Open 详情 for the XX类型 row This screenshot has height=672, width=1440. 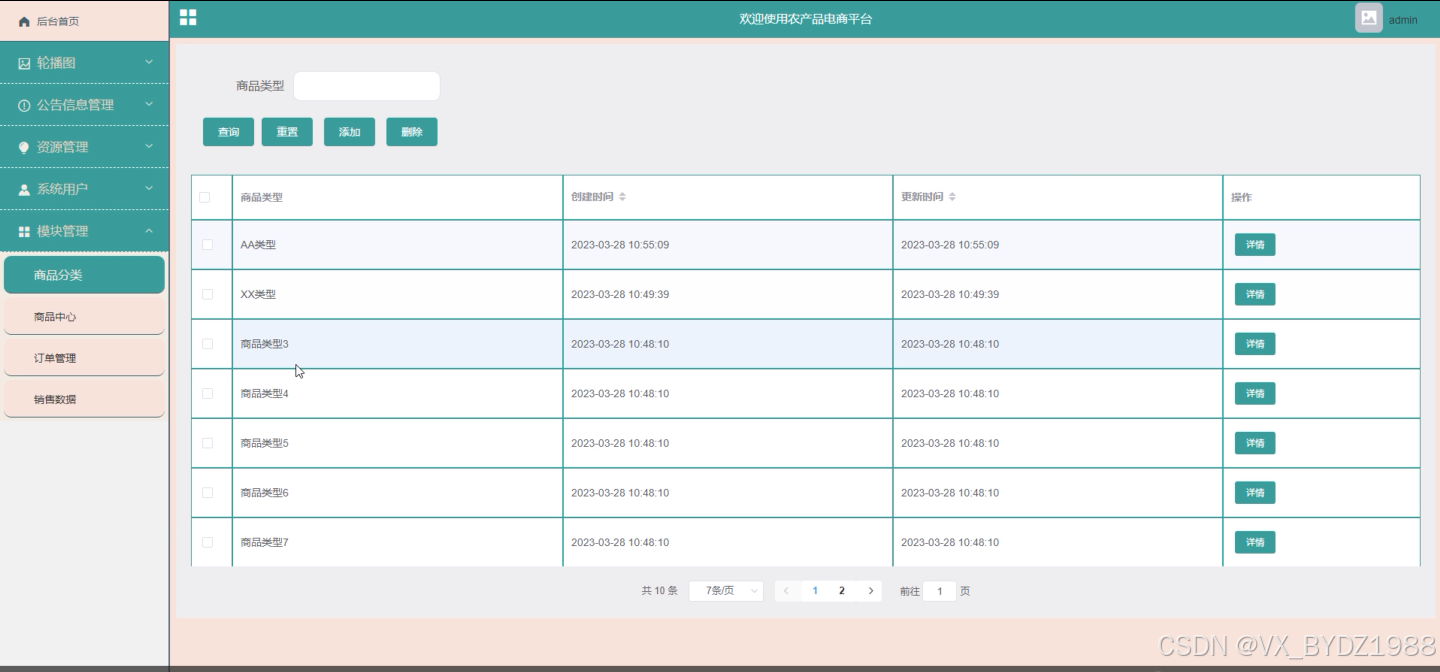[1255, 294]
